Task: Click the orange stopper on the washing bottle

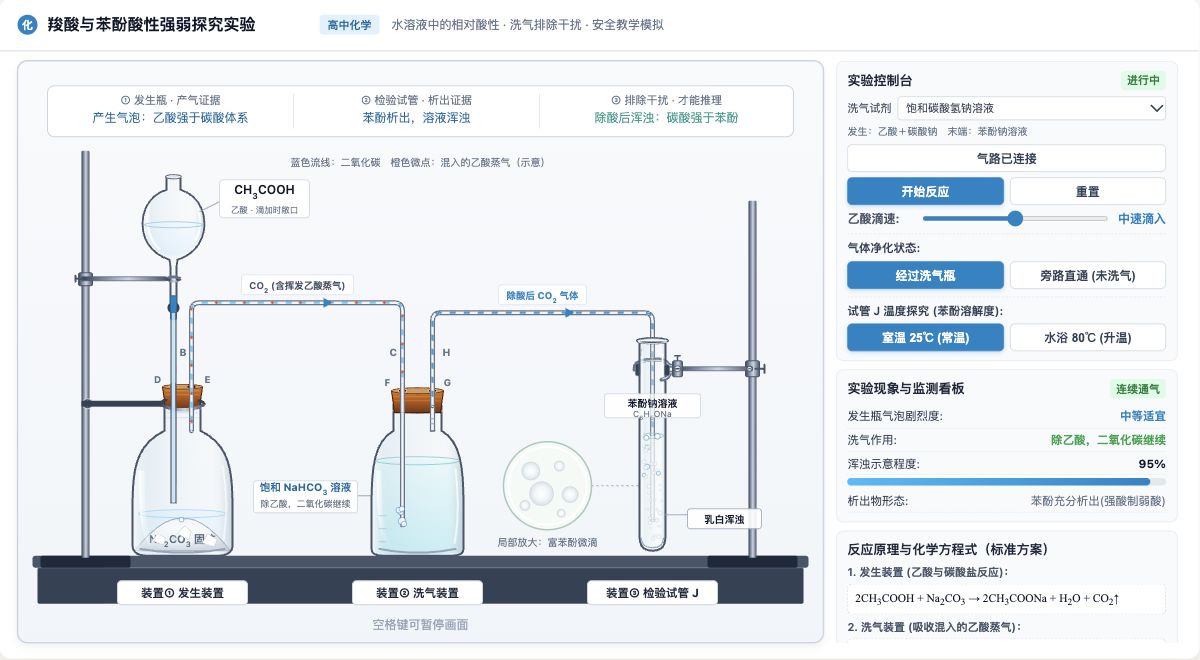Action: (417, 400)
